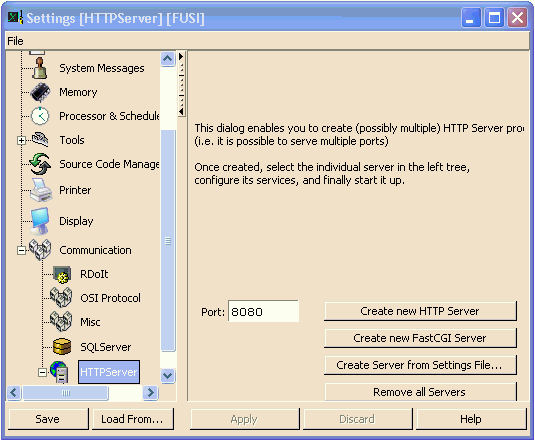This screenshot has height=440, width=535.
Task: Click the Printer icon
Action: point(41,190)
